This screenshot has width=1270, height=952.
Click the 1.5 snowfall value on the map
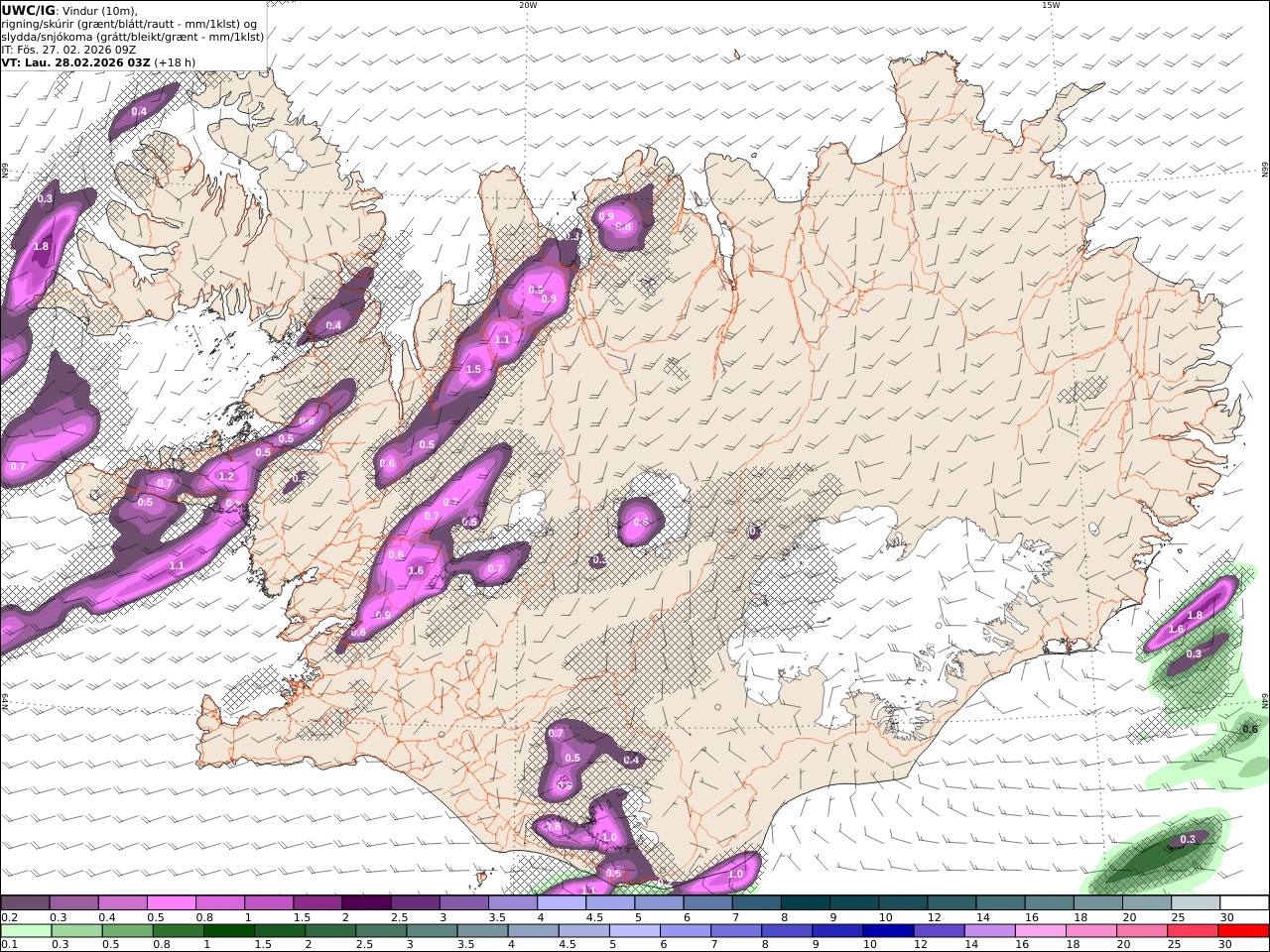473,370
